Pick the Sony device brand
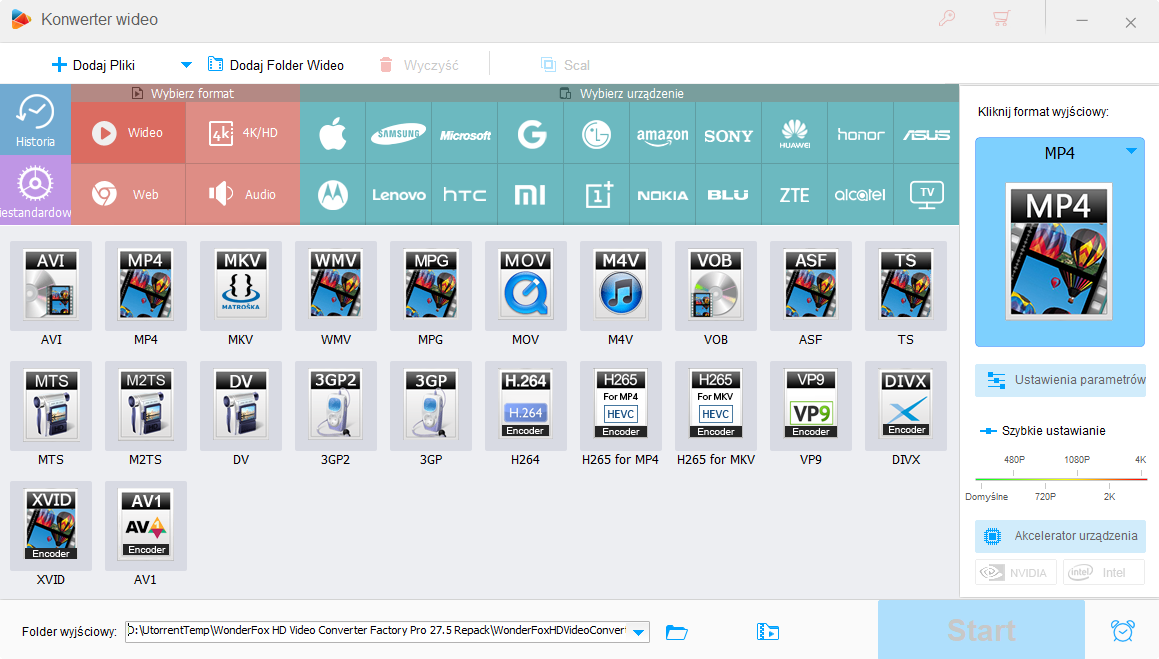This screenshot has height=659, width=1159. (x=729, y=134)
